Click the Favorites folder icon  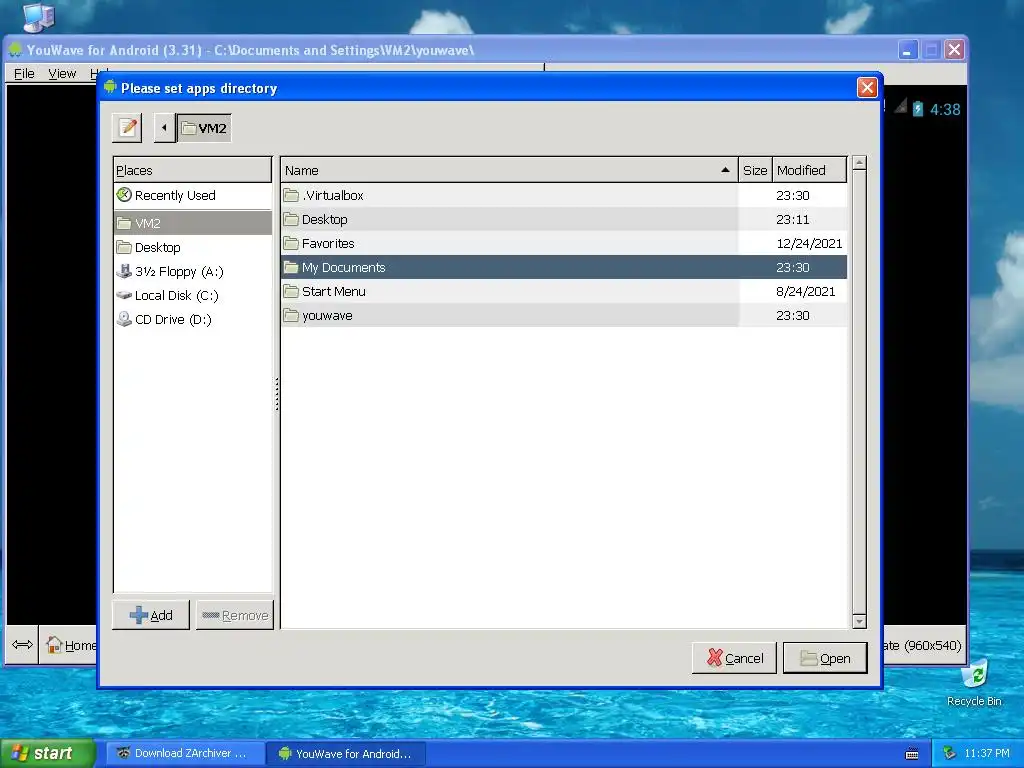click(291, 243)
